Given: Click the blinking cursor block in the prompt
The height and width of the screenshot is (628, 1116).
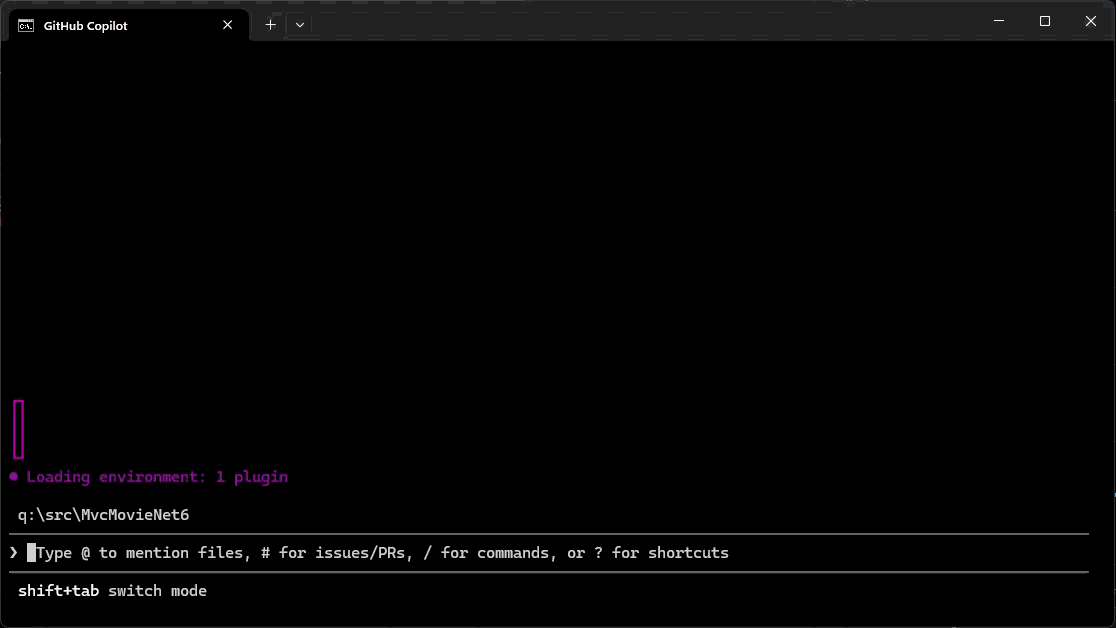Looking at the screenshot, I should pyautogui.click(x=31, y=552).
